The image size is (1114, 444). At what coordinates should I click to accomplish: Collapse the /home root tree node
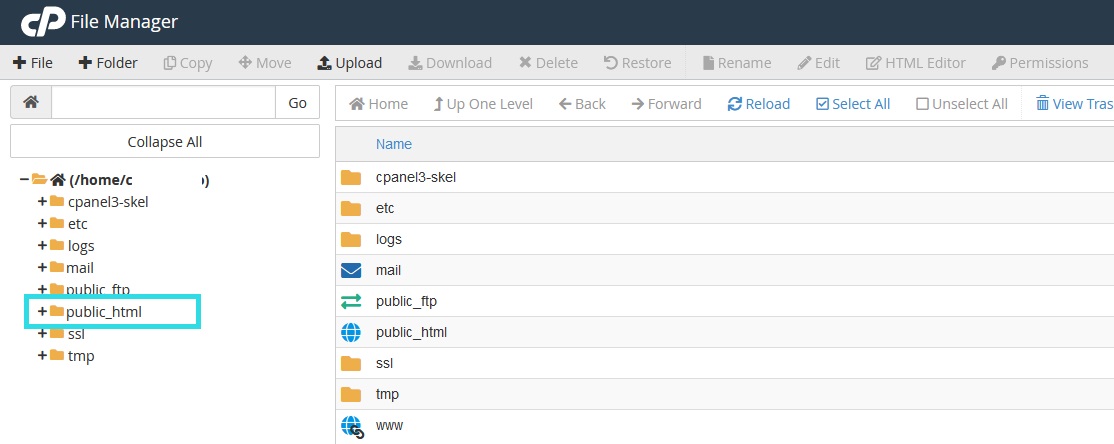[x=24, y=180]
